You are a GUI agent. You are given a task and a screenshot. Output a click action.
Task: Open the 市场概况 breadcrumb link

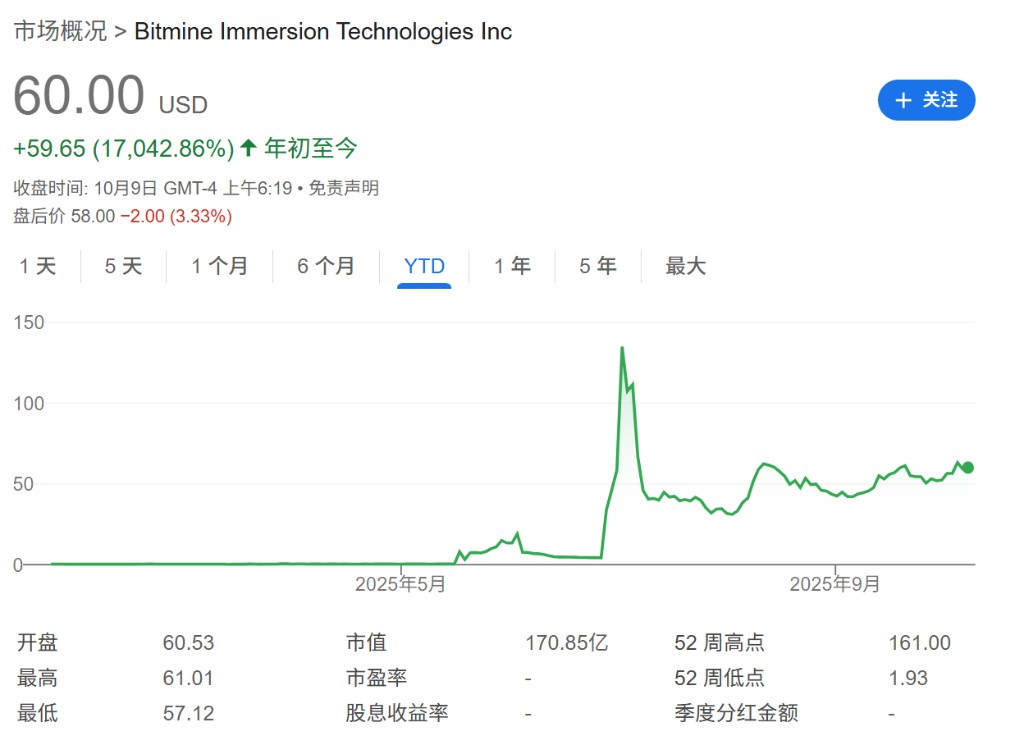coord(60,31)
